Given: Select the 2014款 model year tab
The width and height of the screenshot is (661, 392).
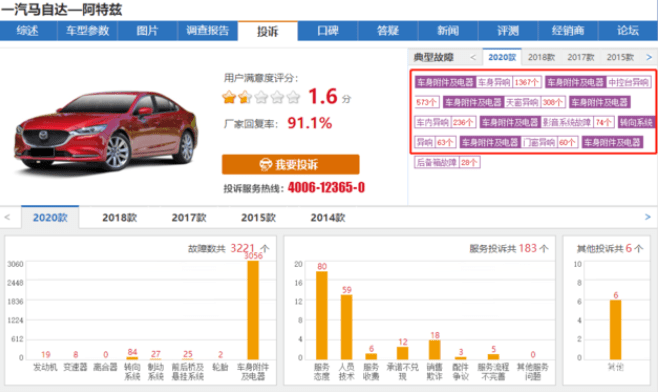Looking at the screenshot, I should [x=328, y=217].
